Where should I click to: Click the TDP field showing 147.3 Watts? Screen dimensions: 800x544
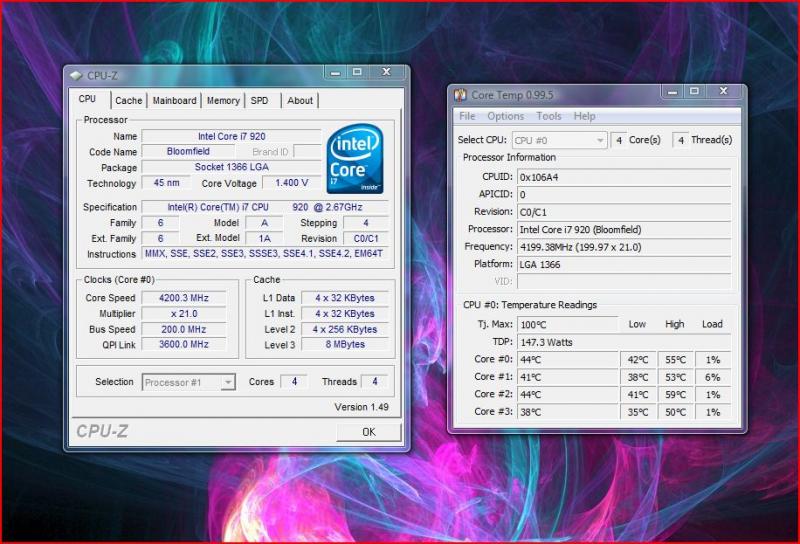624,342
